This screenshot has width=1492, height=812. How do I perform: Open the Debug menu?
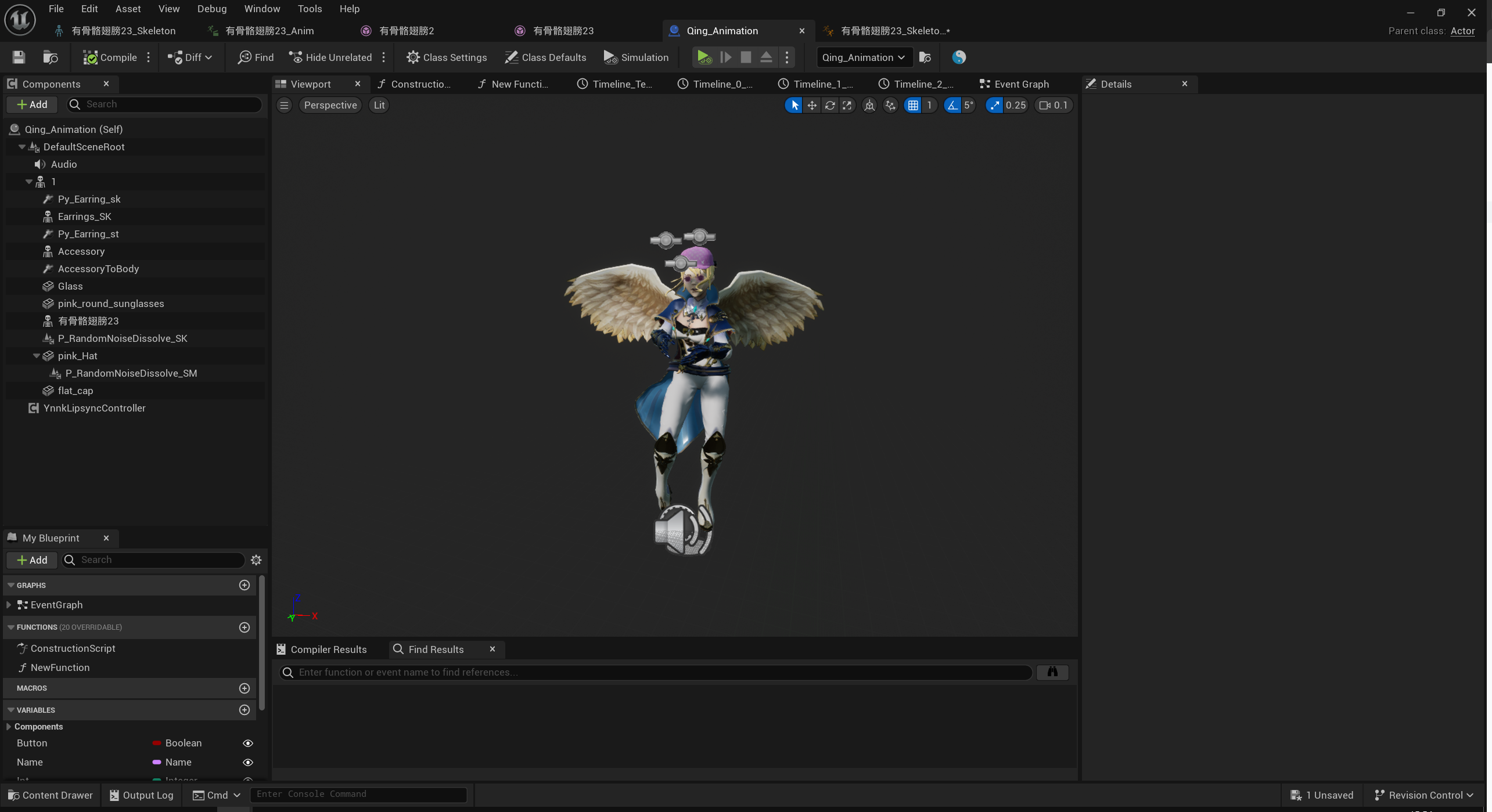coord(211,9)
